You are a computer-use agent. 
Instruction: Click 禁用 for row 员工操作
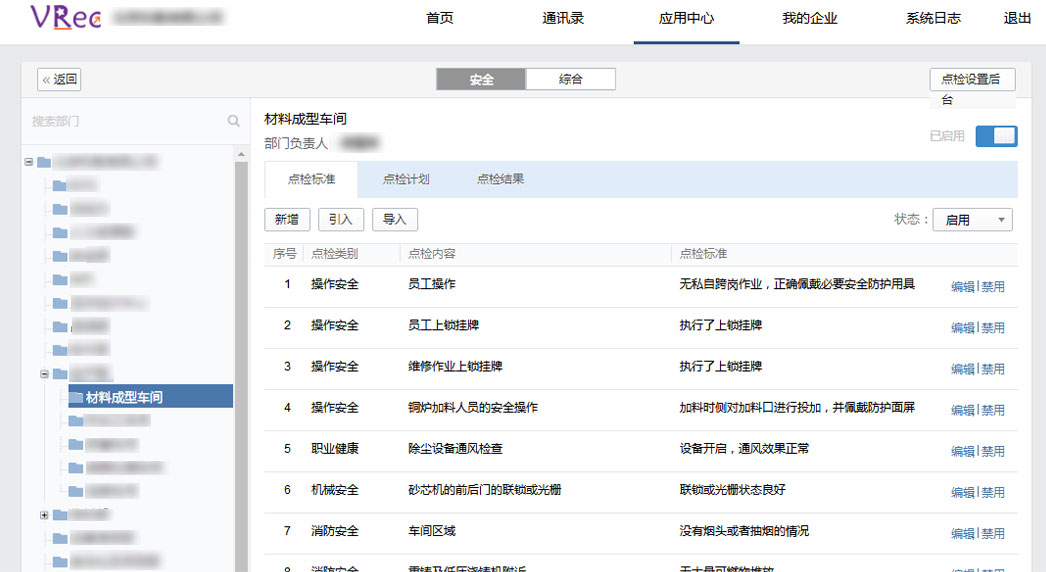[x=993, y=286]
